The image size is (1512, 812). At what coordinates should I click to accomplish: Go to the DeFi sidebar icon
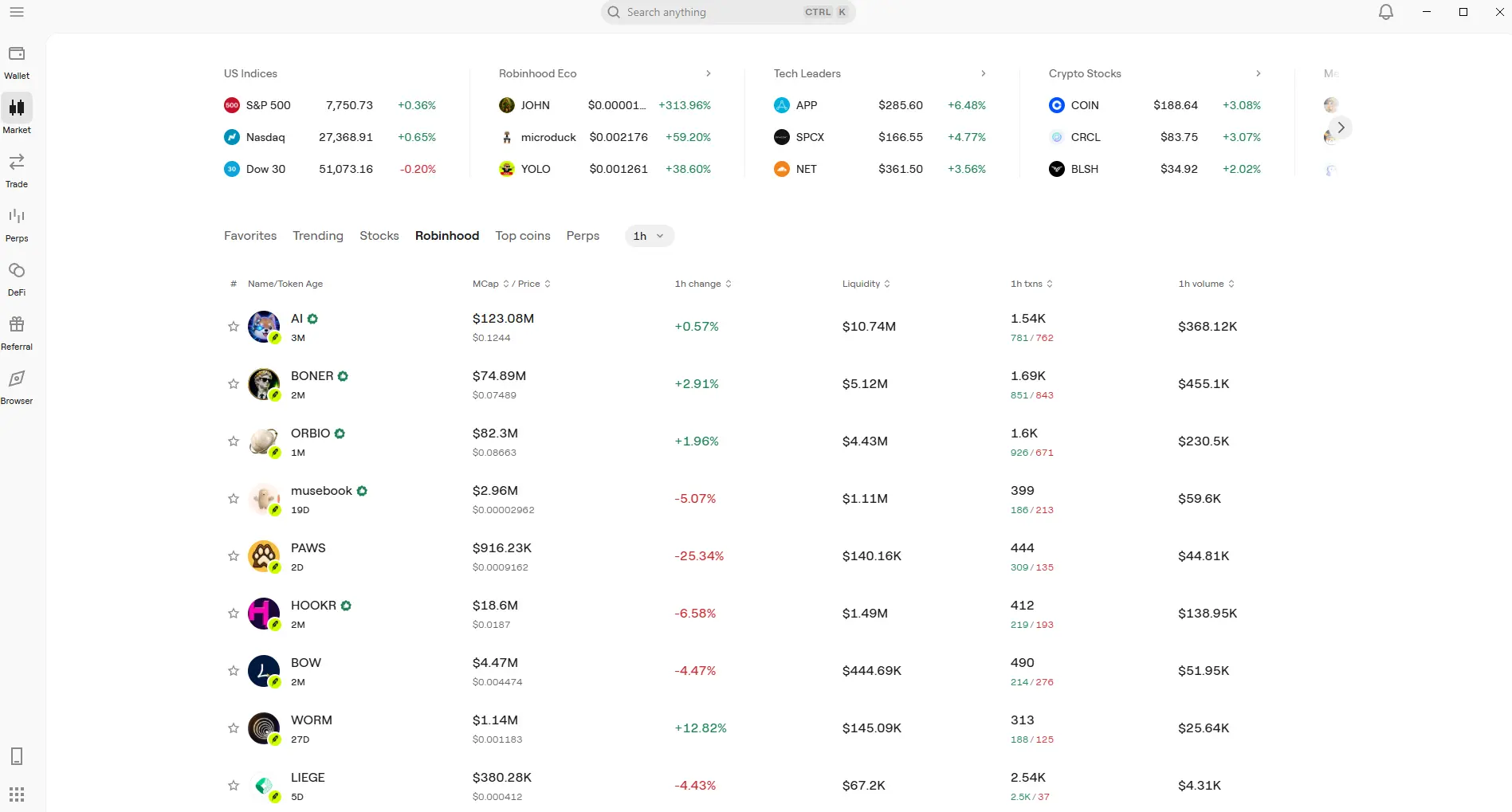(x=17, y=271)
